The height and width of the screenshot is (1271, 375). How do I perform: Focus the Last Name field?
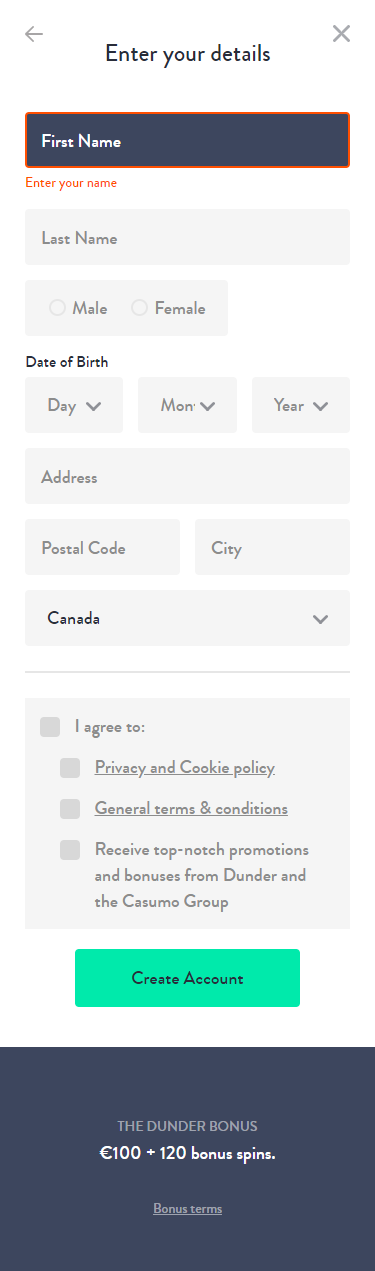pyautogui.click(x=187, y=237)
